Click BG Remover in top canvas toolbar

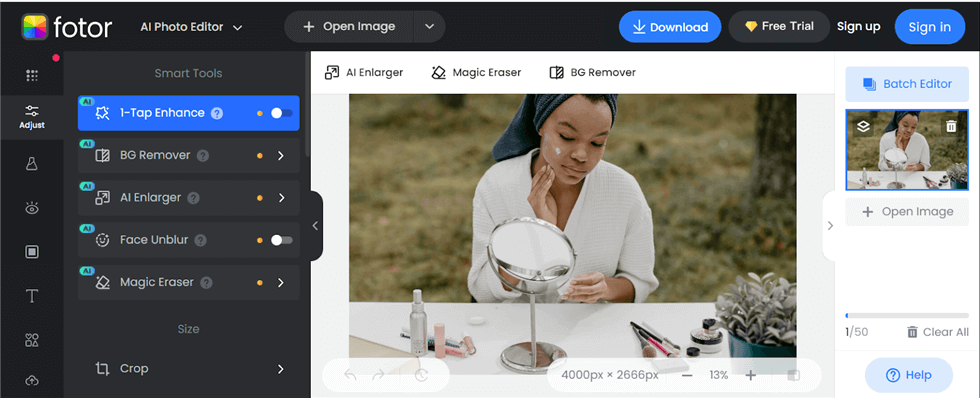click(592, 72)
